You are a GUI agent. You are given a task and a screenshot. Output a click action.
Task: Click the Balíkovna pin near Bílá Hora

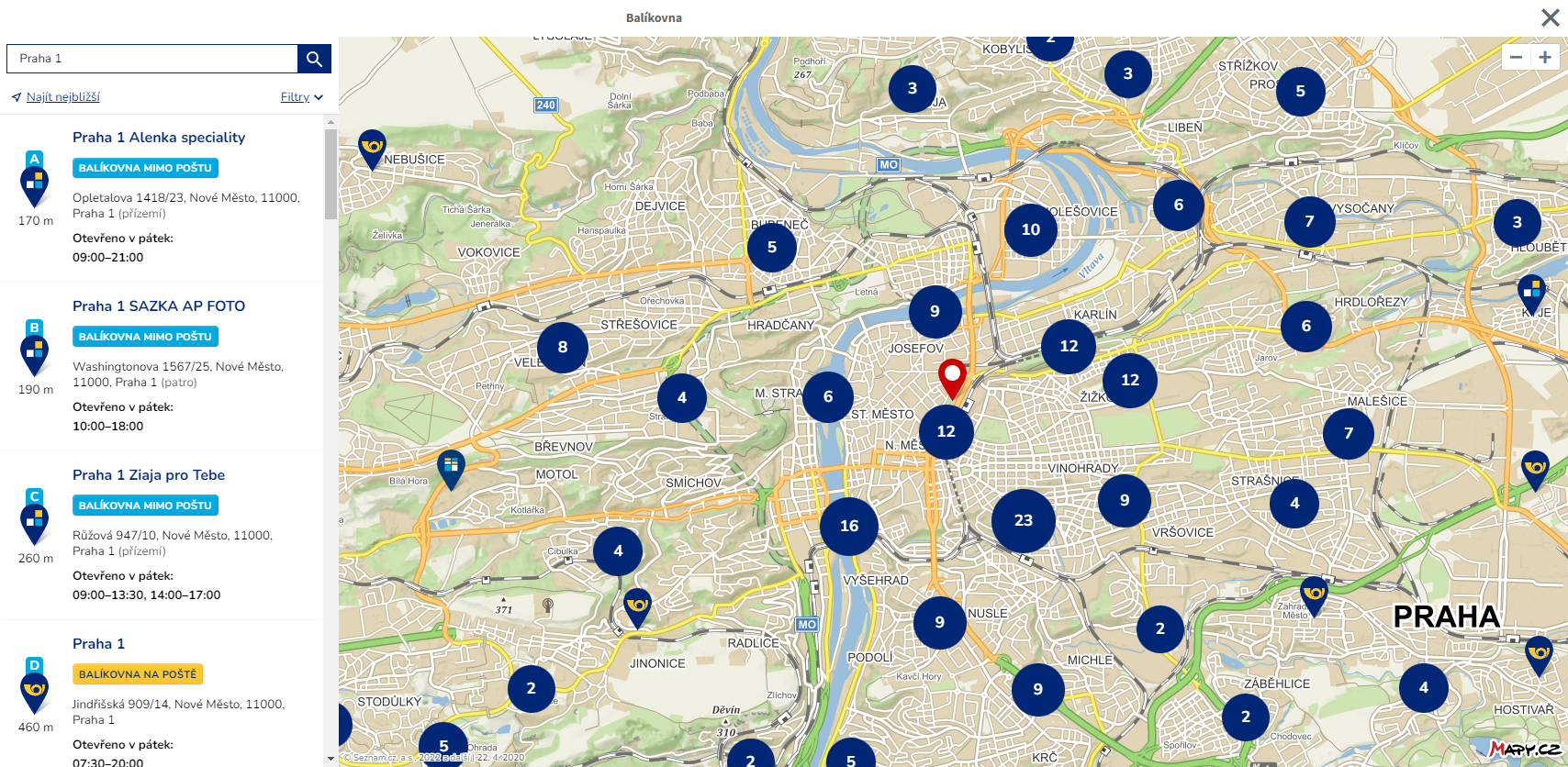click(x=451, y=470)
